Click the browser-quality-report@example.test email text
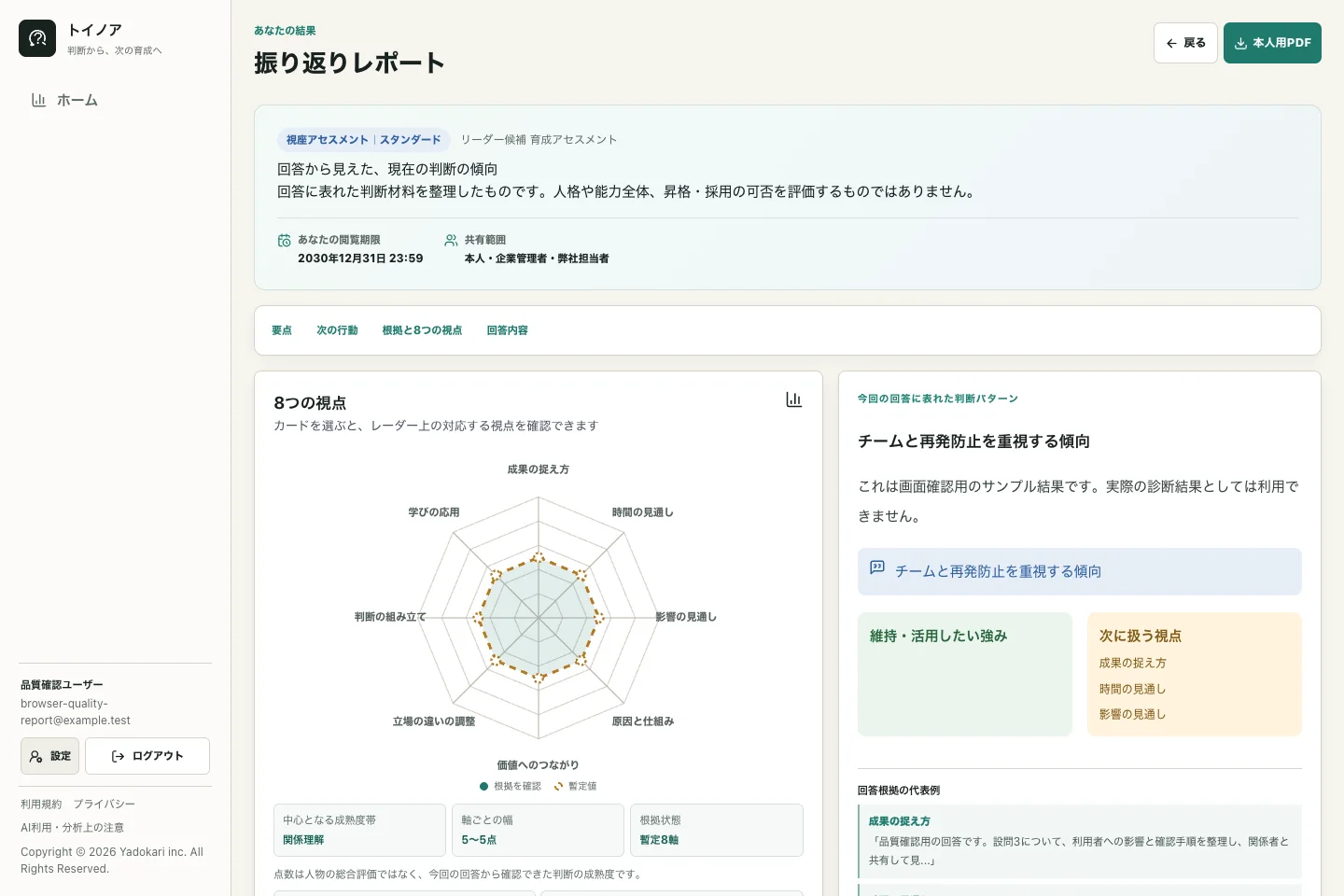The image size is (1344, 896). (x=76, y=712)
